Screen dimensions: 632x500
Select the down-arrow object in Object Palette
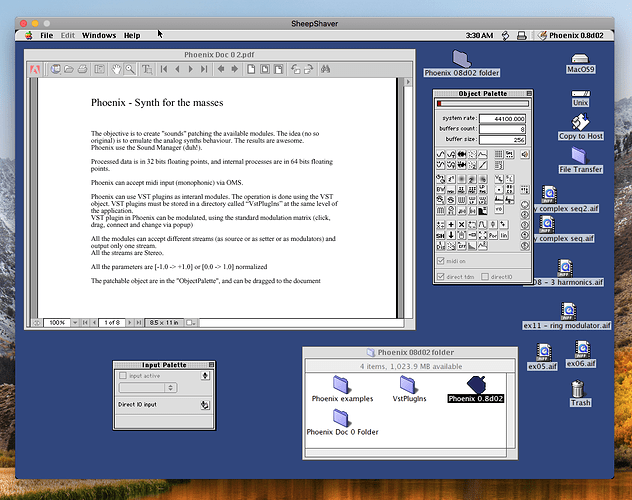click(x=451, y=235)
